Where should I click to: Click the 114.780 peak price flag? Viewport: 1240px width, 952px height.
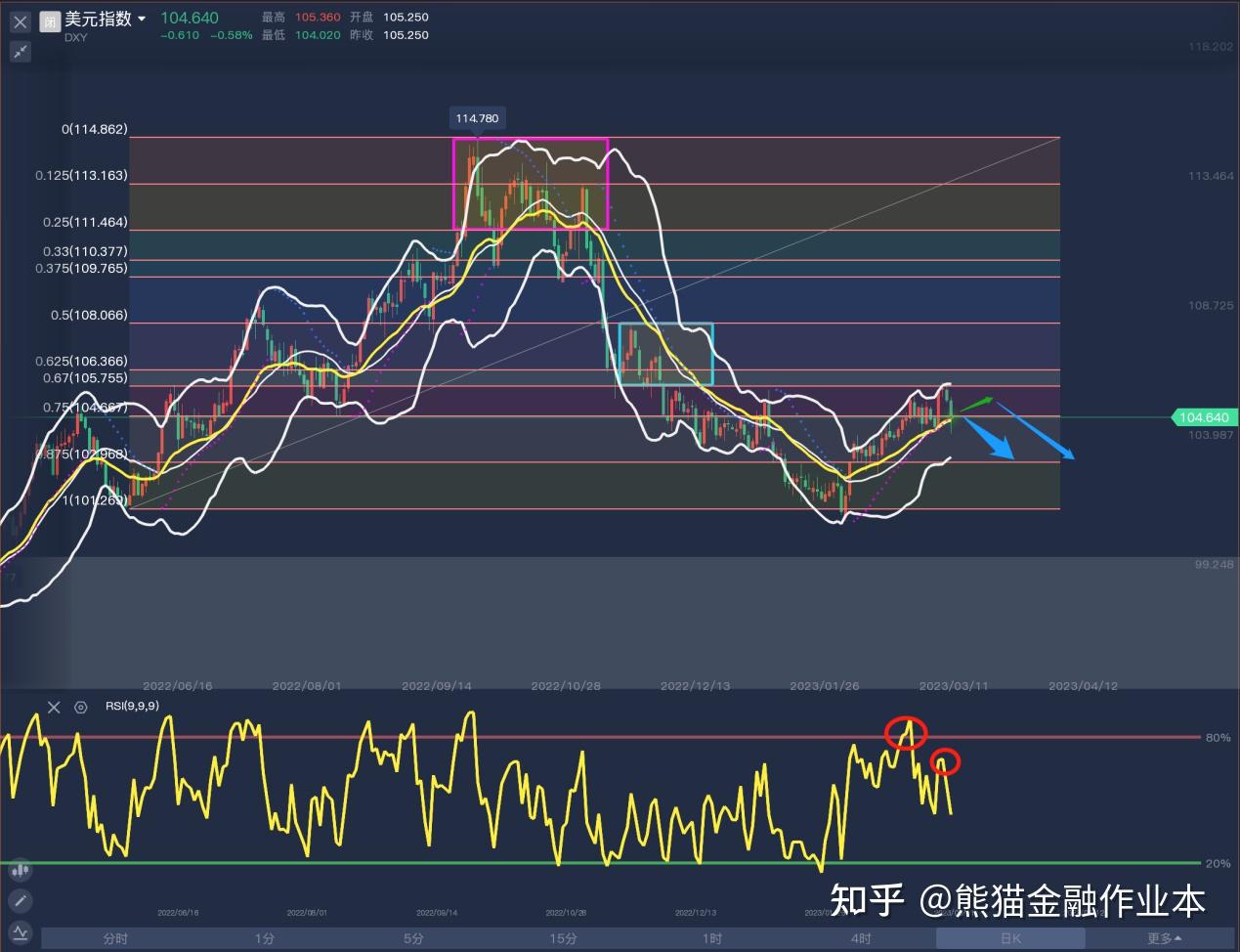[476, 117]
